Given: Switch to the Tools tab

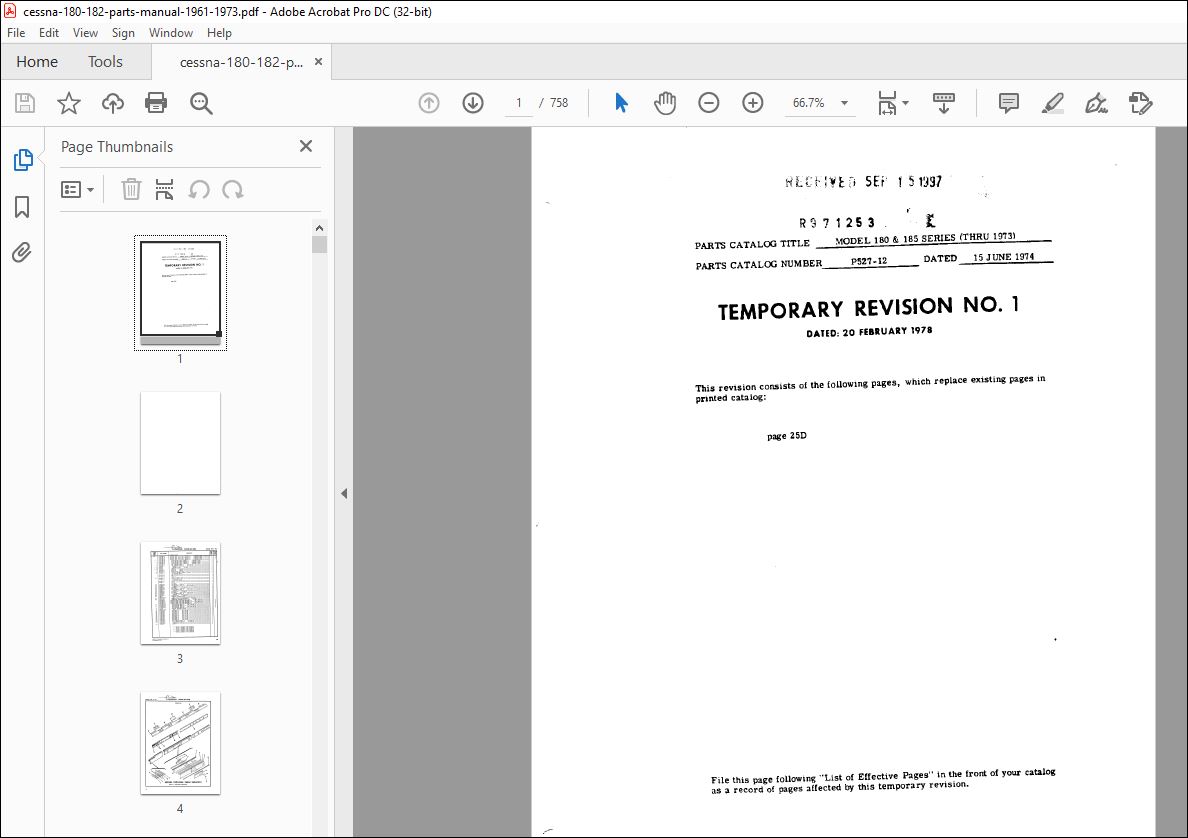Looking at the screenshot, I should (x=105, y=61).
